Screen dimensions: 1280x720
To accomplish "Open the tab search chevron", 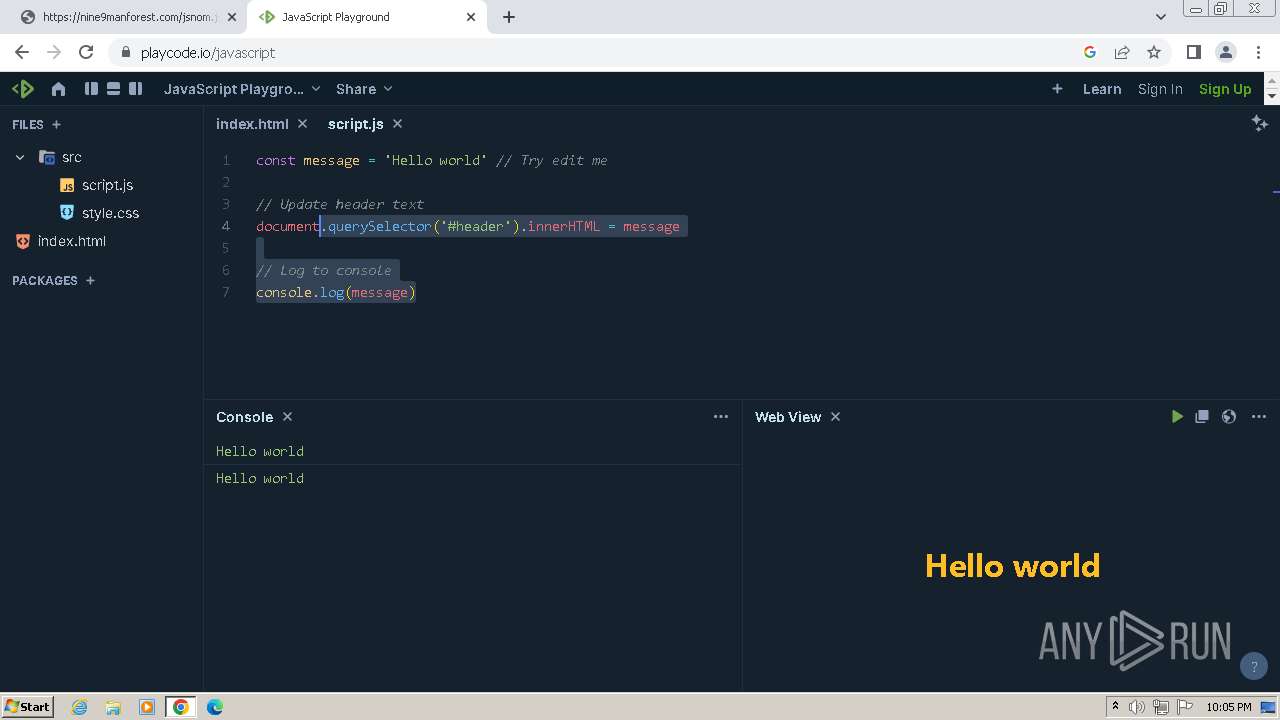I will [x=1161, y=17].
